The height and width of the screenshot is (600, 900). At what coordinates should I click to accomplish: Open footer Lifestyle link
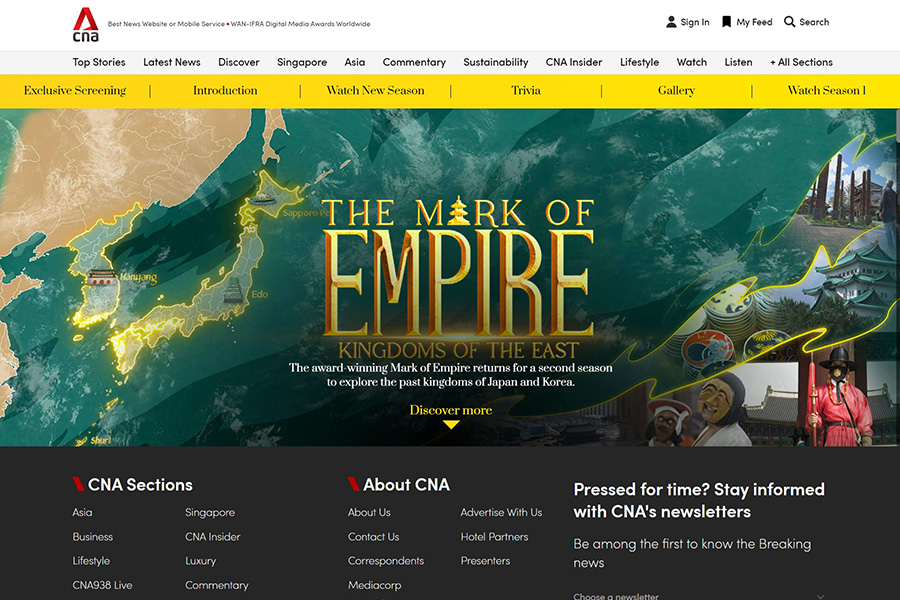91,561
